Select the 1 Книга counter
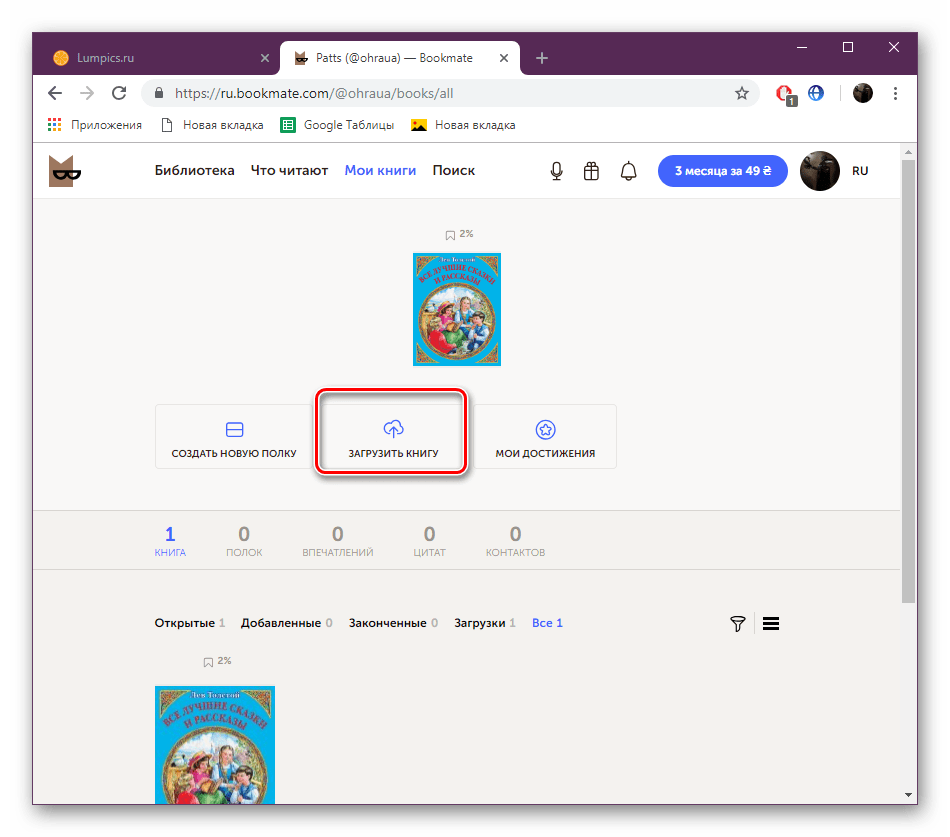This screenshot has height=837, width=950. coord(170,541)
